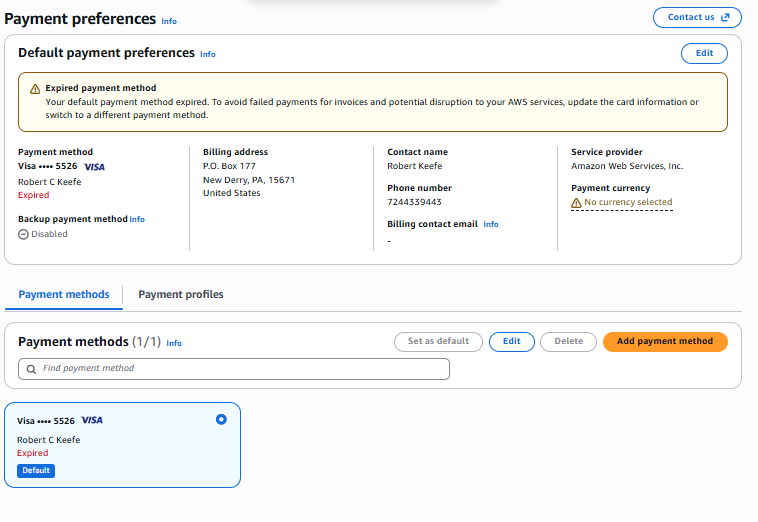Click Add payment method button

665,342
